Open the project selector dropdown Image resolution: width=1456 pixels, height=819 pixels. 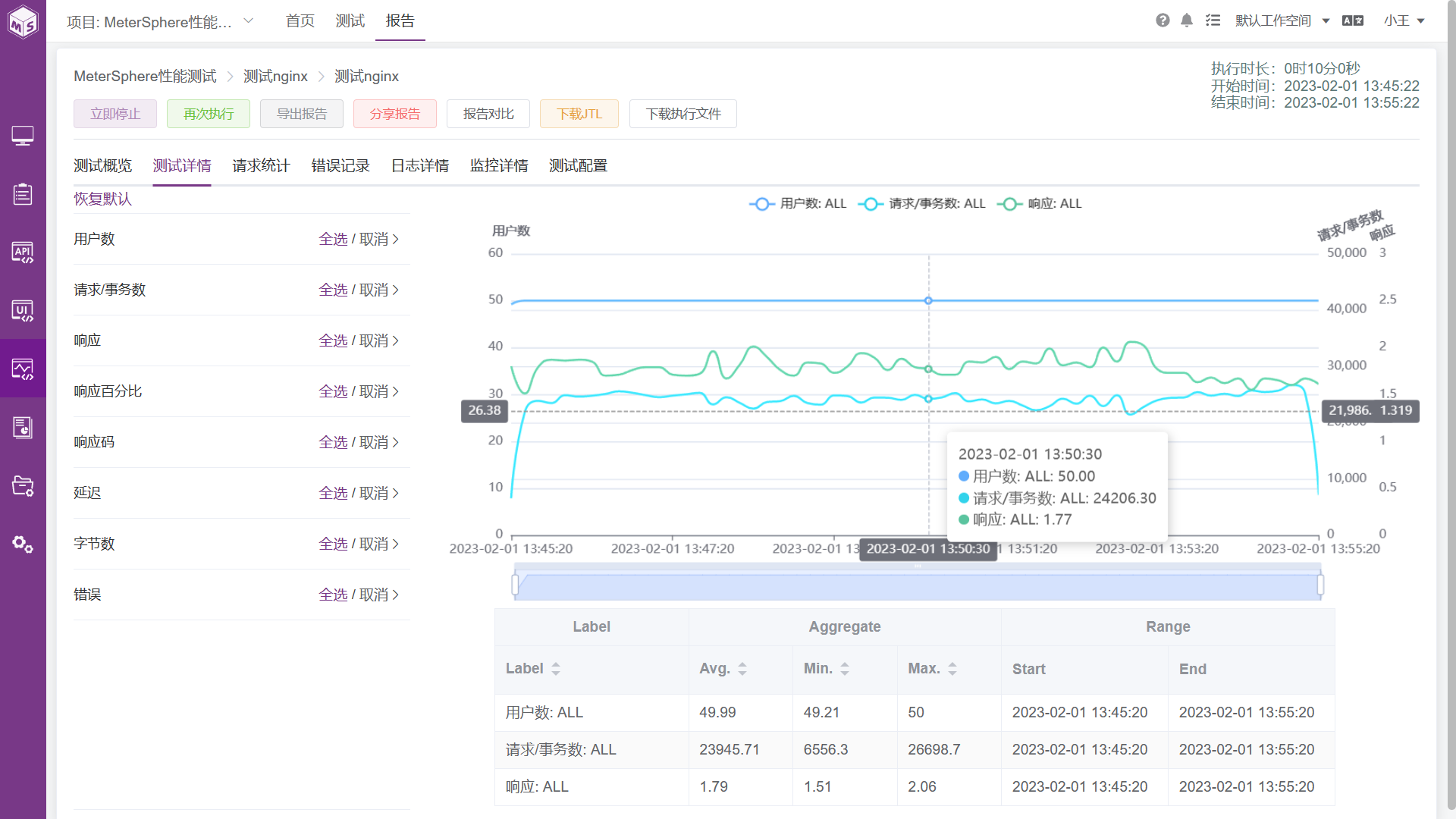160,21
